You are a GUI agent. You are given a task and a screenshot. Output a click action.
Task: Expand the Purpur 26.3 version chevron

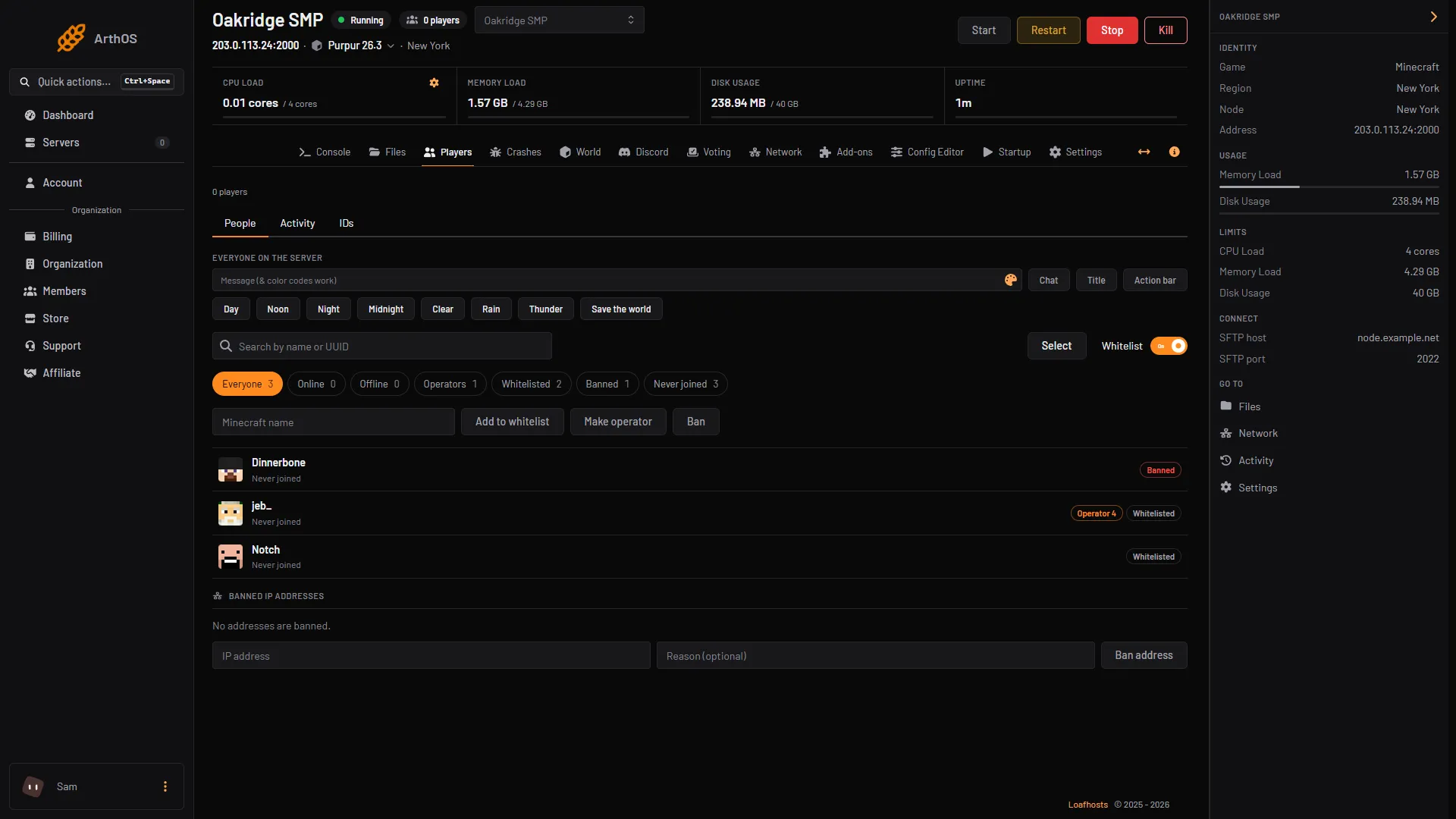point(391,45)
